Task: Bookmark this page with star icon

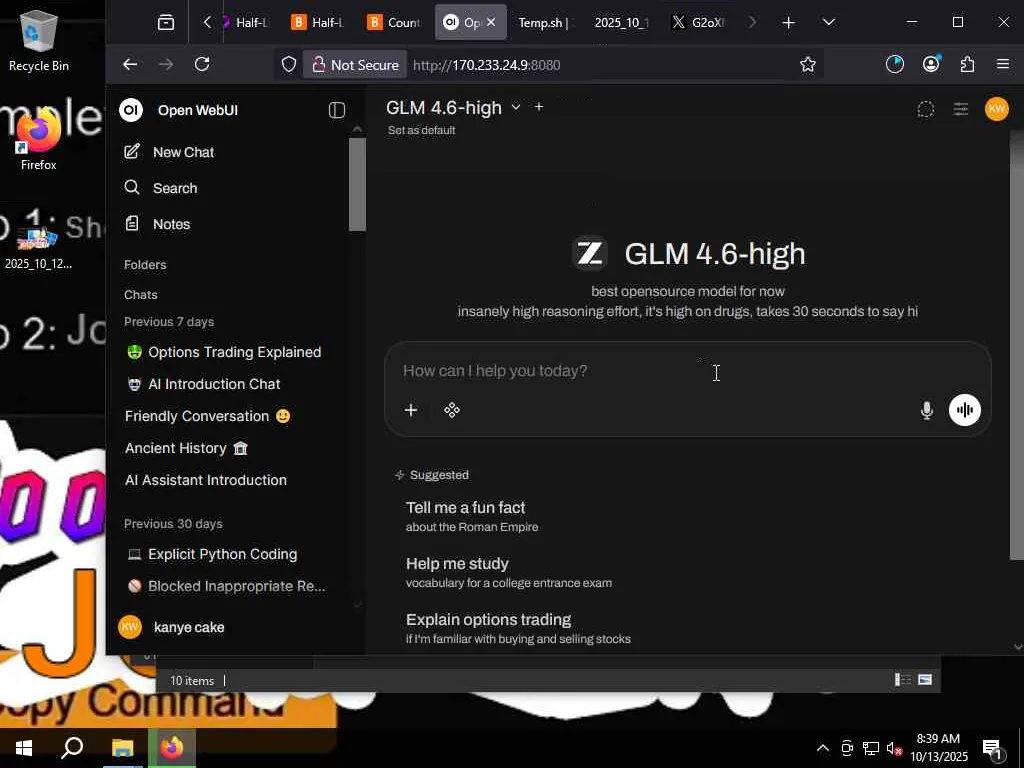Action: (808, 64)
